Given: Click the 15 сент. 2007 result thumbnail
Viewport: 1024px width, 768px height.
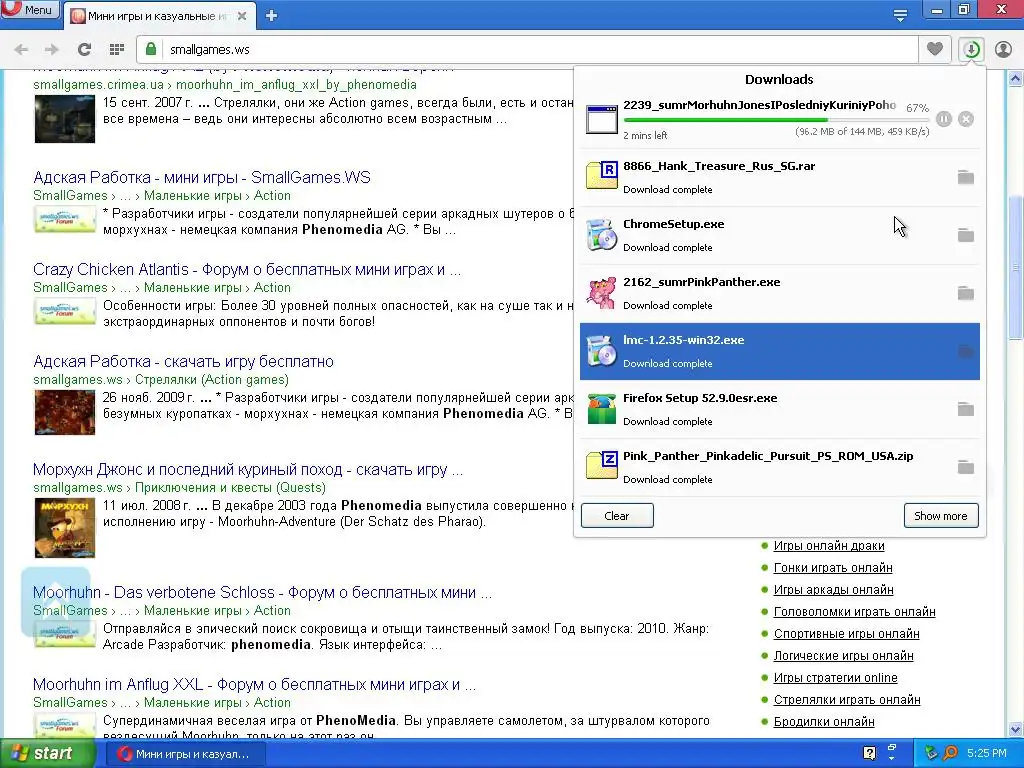Looking at the screenshot, I should coord(65,119).
